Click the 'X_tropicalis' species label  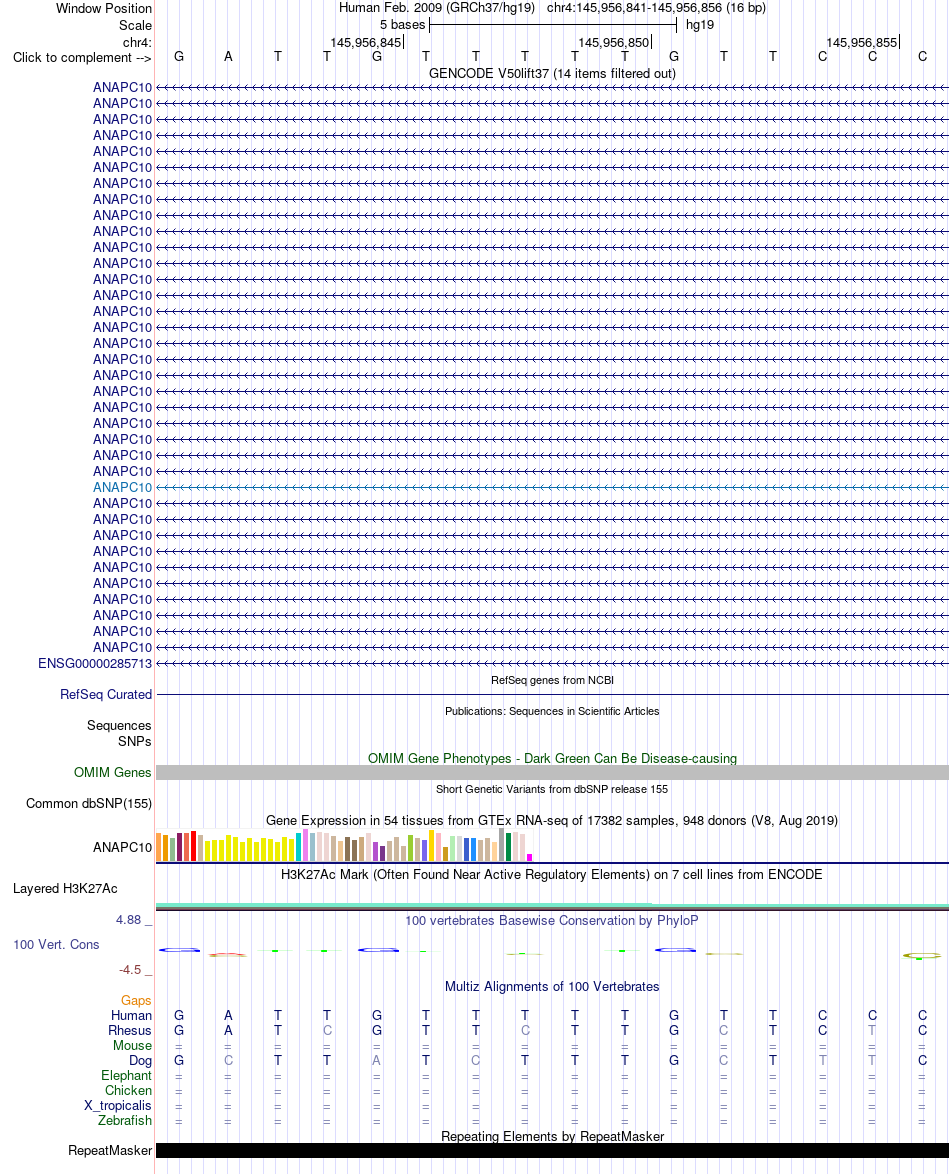click(x=118, y=1106)
